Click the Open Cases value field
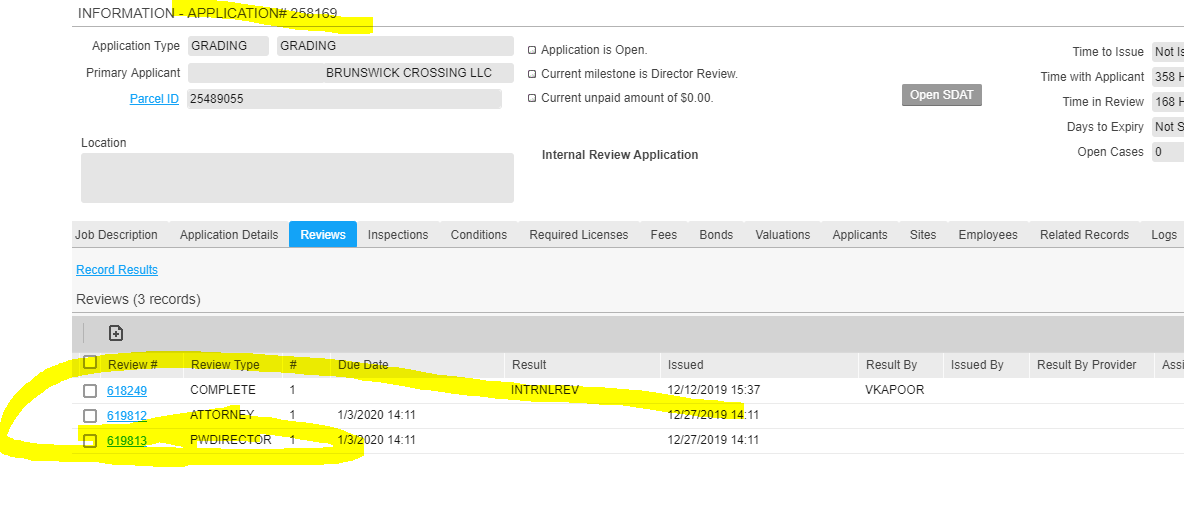This screenshot has height=522, width=1184. (1167, 152)
